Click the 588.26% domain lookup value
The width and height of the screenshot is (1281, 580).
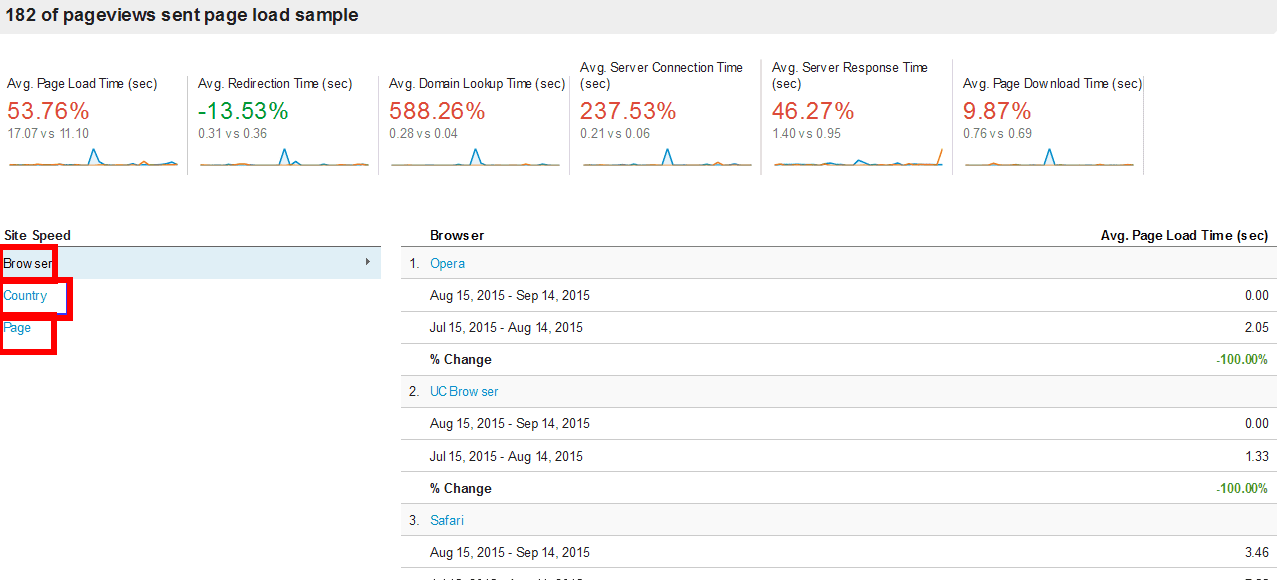(437, 111)
